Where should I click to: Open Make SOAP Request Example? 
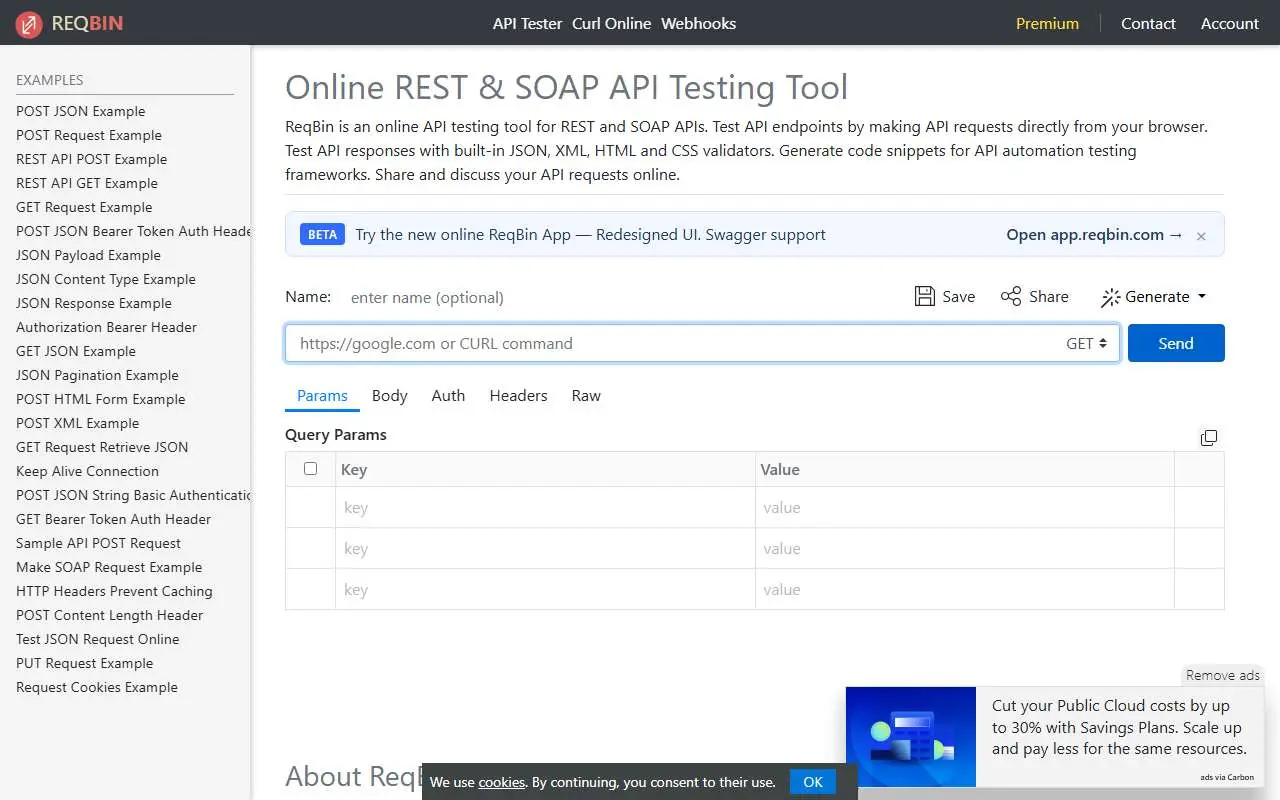pos(109,567)
